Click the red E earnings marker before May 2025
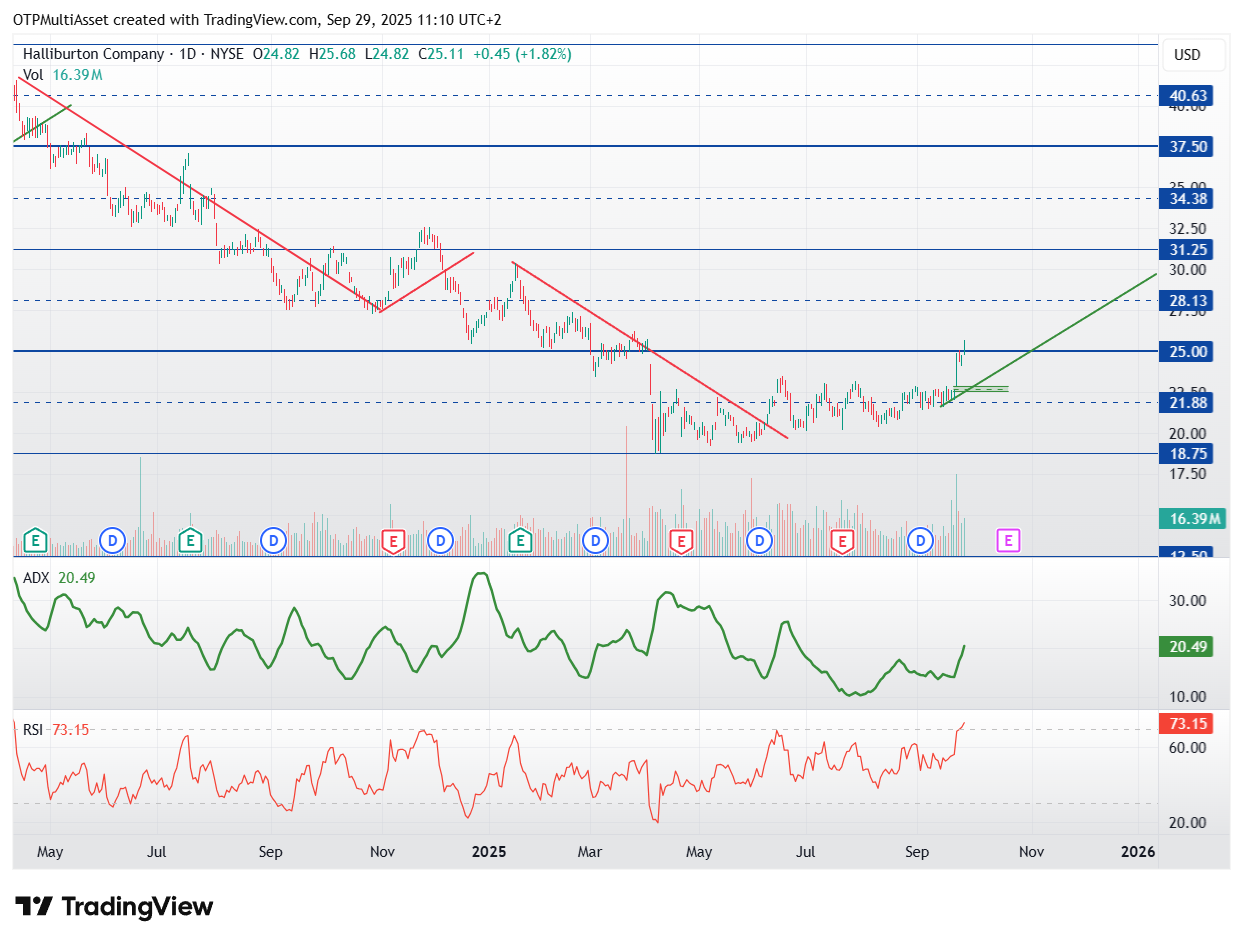Screen dimensions: 1243x944 [681, 541]
